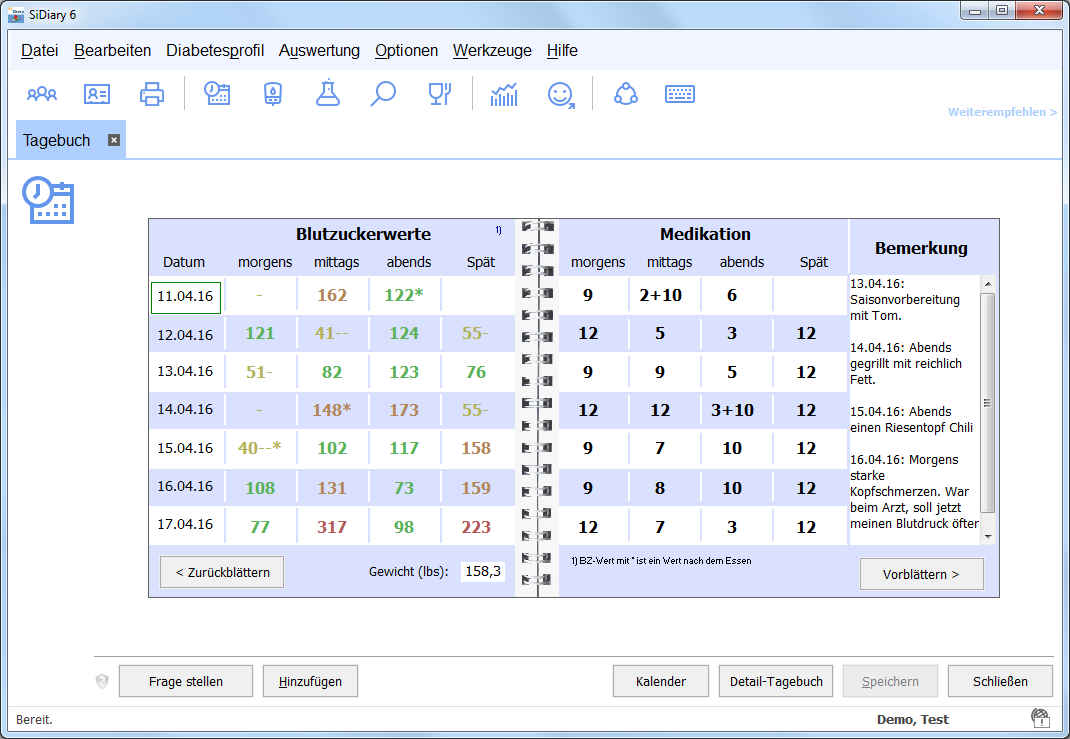Open the Diabetesprofil menu

click(x=215, y=51)
